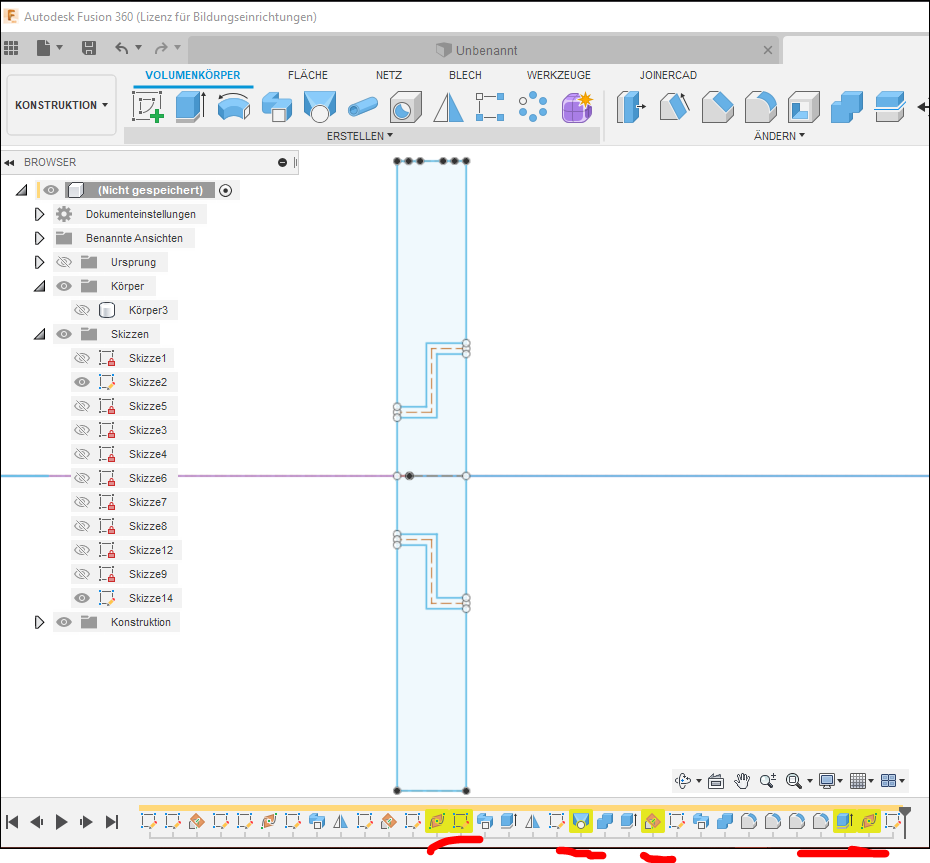This screenshot has width=930, height=863.
Task: Select the Circular Pattern dots icon
Action: pyautogui.click(x=533, y=104)
